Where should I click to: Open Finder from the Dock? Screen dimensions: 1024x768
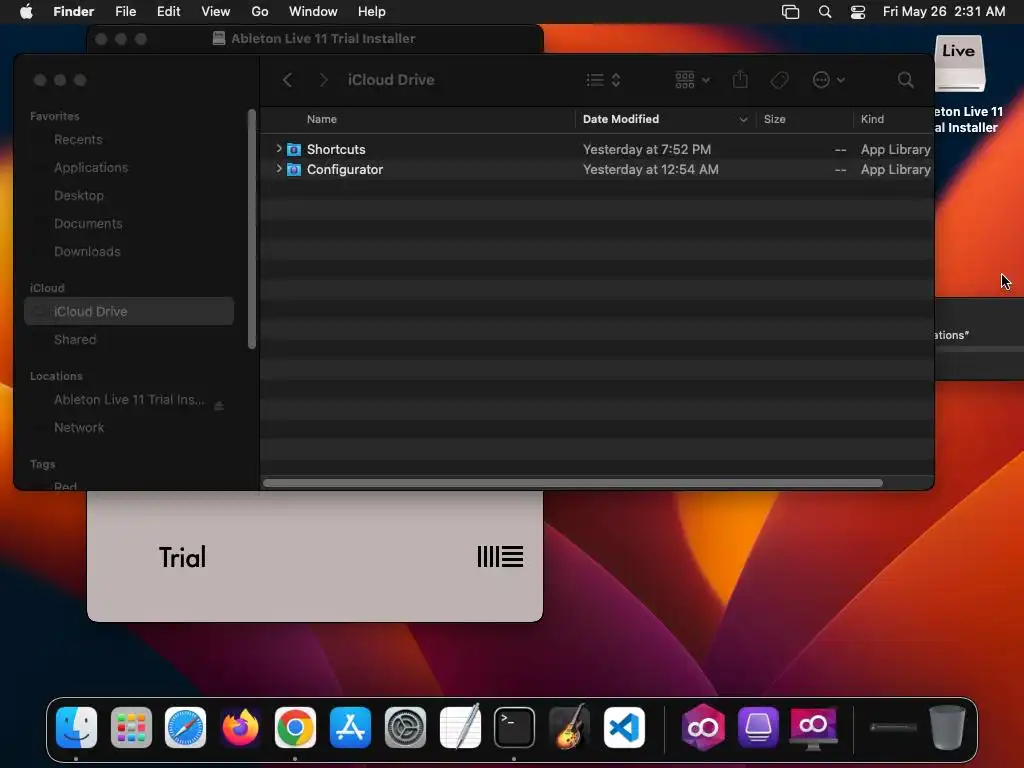[76, 727]
